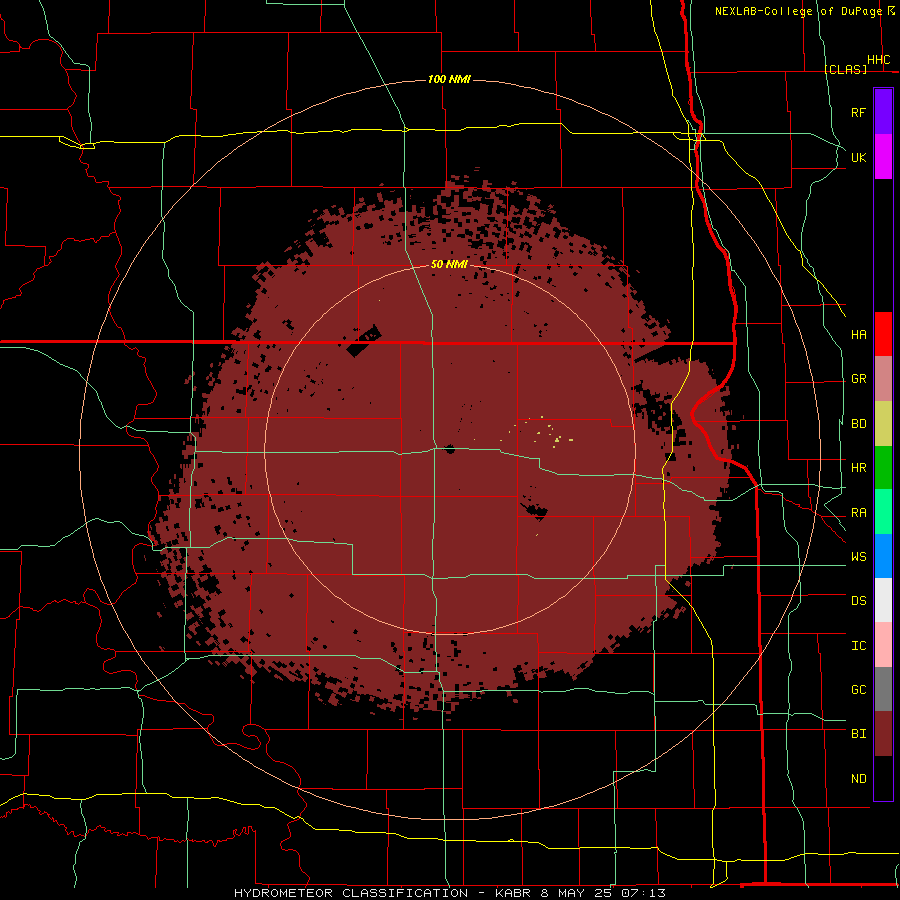
Task: Click the RF legend label
Action: 858,113
